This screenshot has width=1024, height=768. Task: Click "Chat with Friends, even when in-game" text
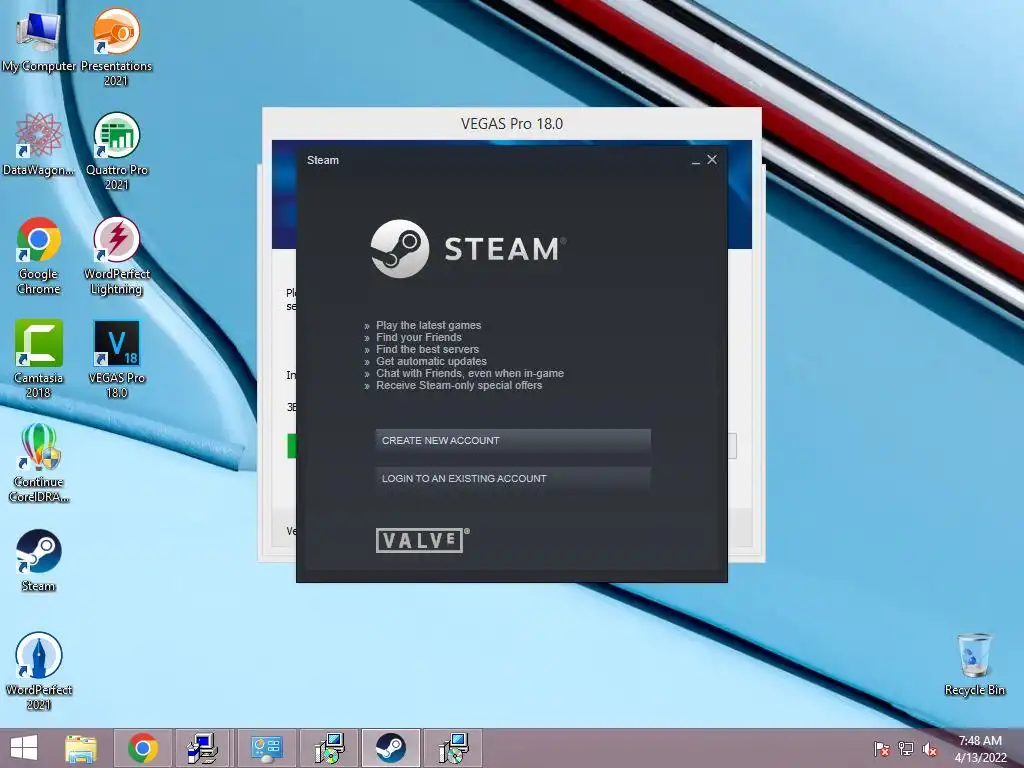pos(470,374)
